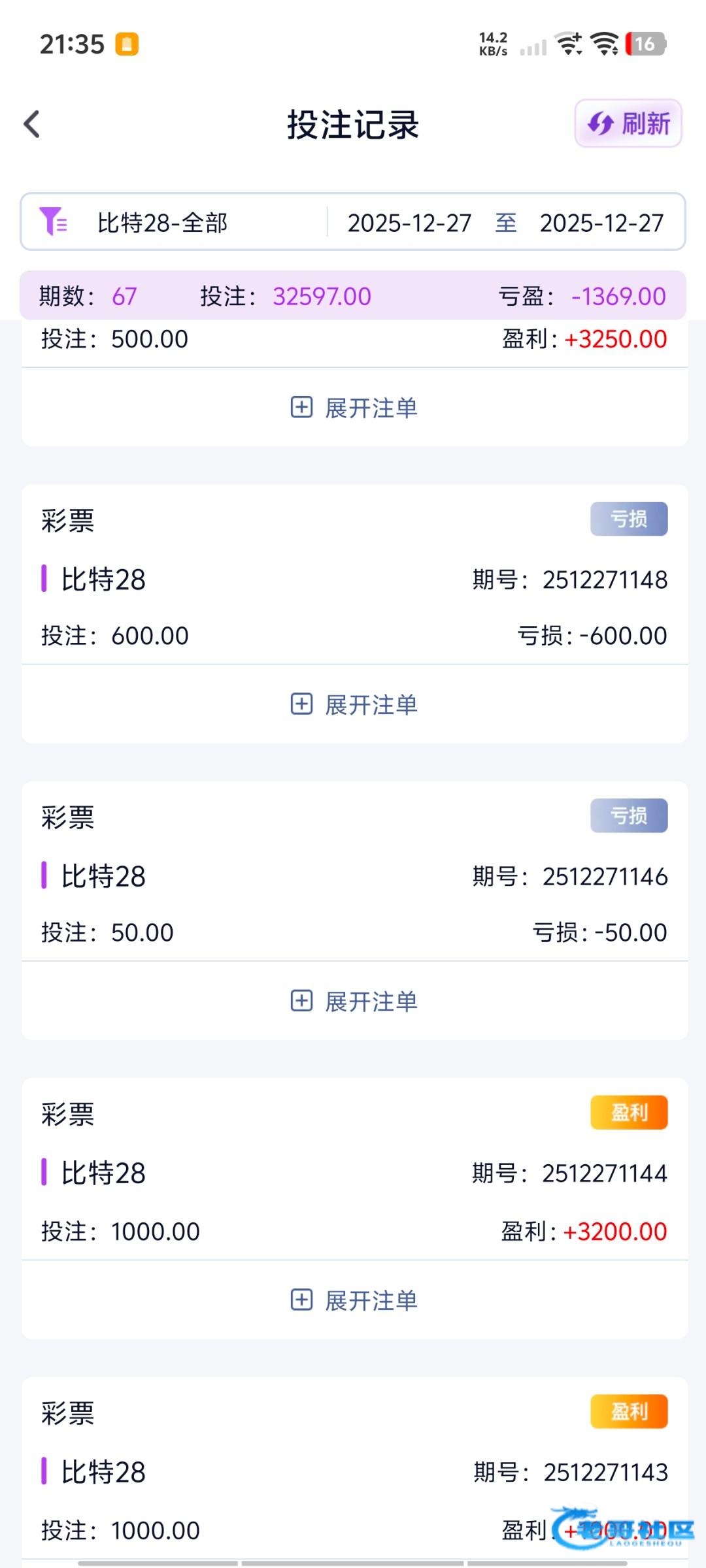Tap plus icon under the +3200.00 profit
Screen dimensions: 706x1568
click(x=301, y=1300)
